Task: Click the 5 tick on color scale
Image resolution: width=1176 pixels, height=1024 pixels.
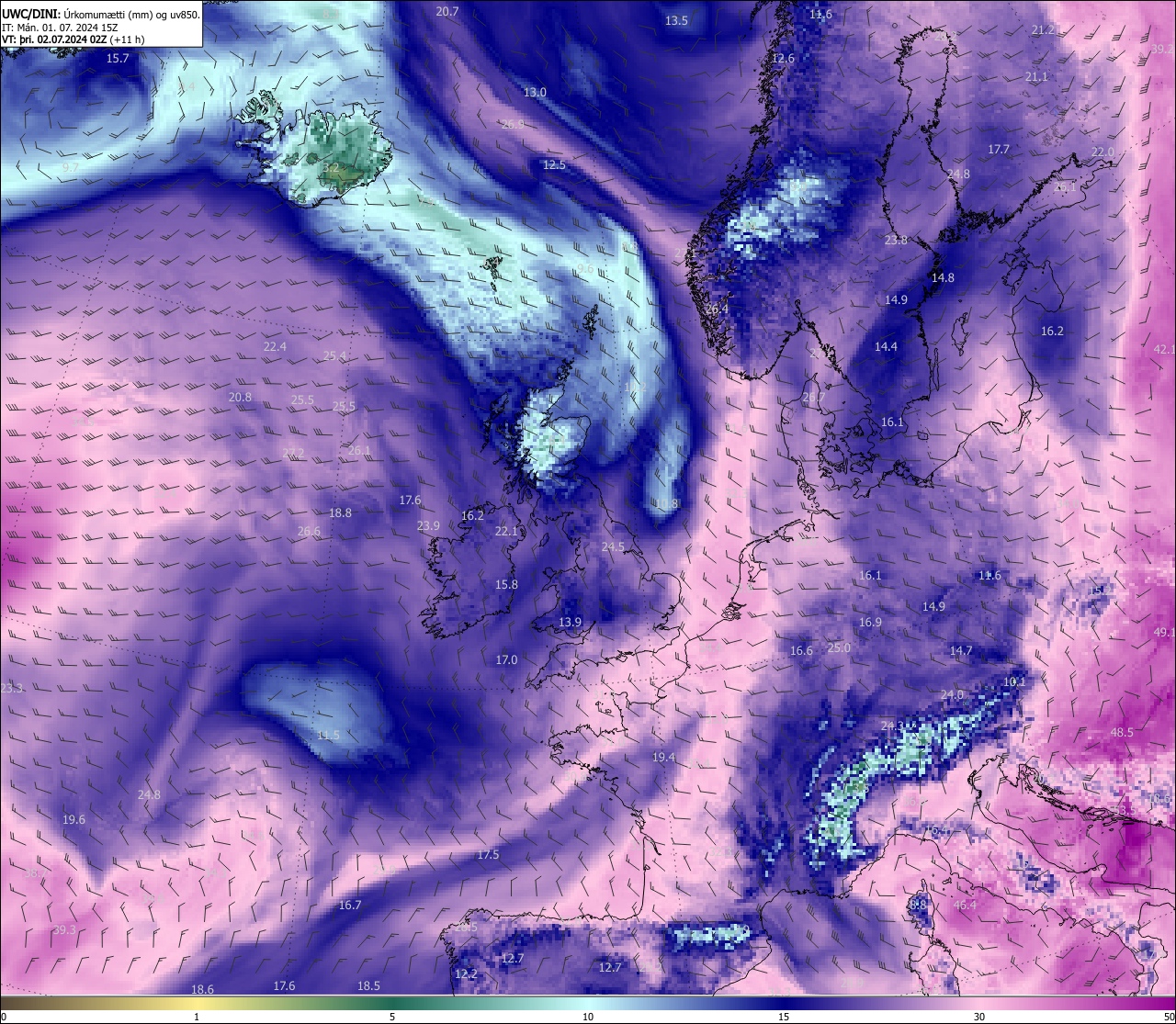Action: pyautogui.click(x=392, y=1017)
